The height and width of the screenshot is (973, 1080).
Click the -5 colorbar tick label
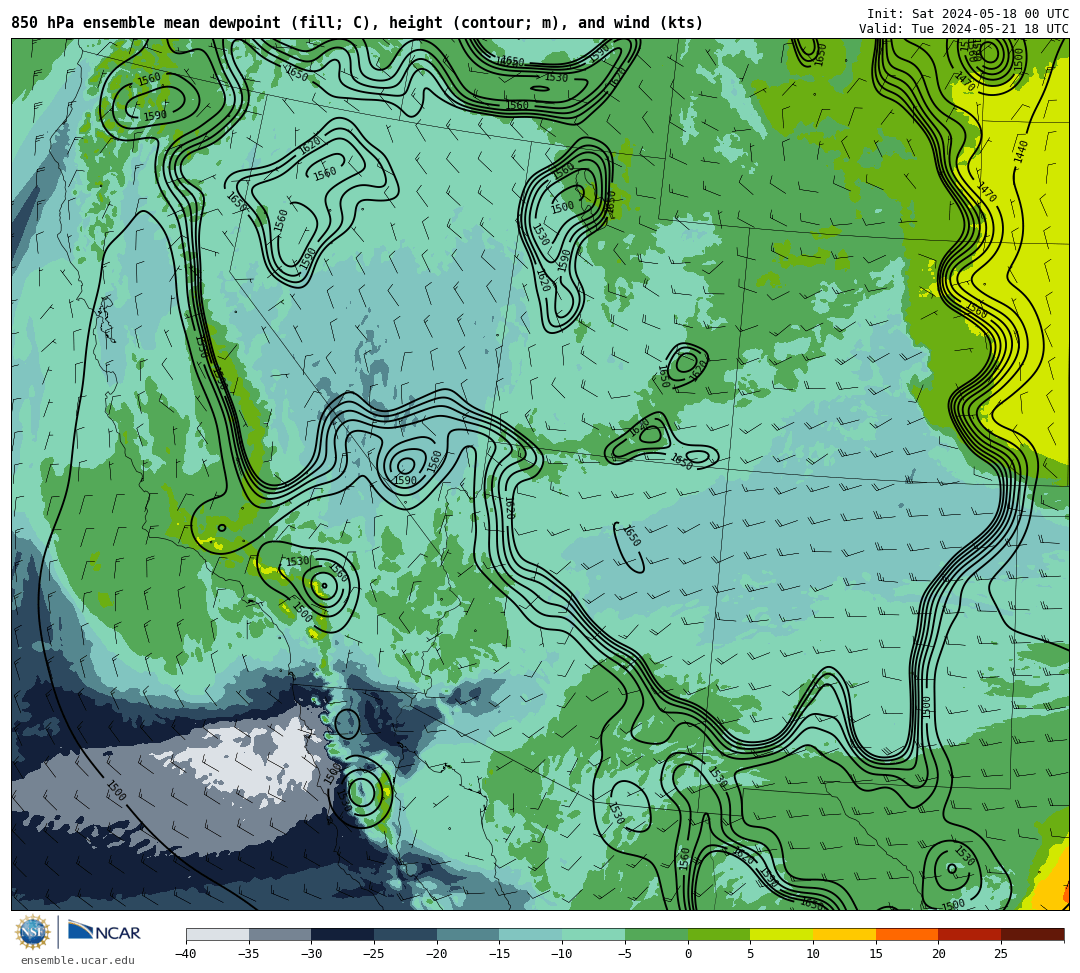tap(625, 954)
